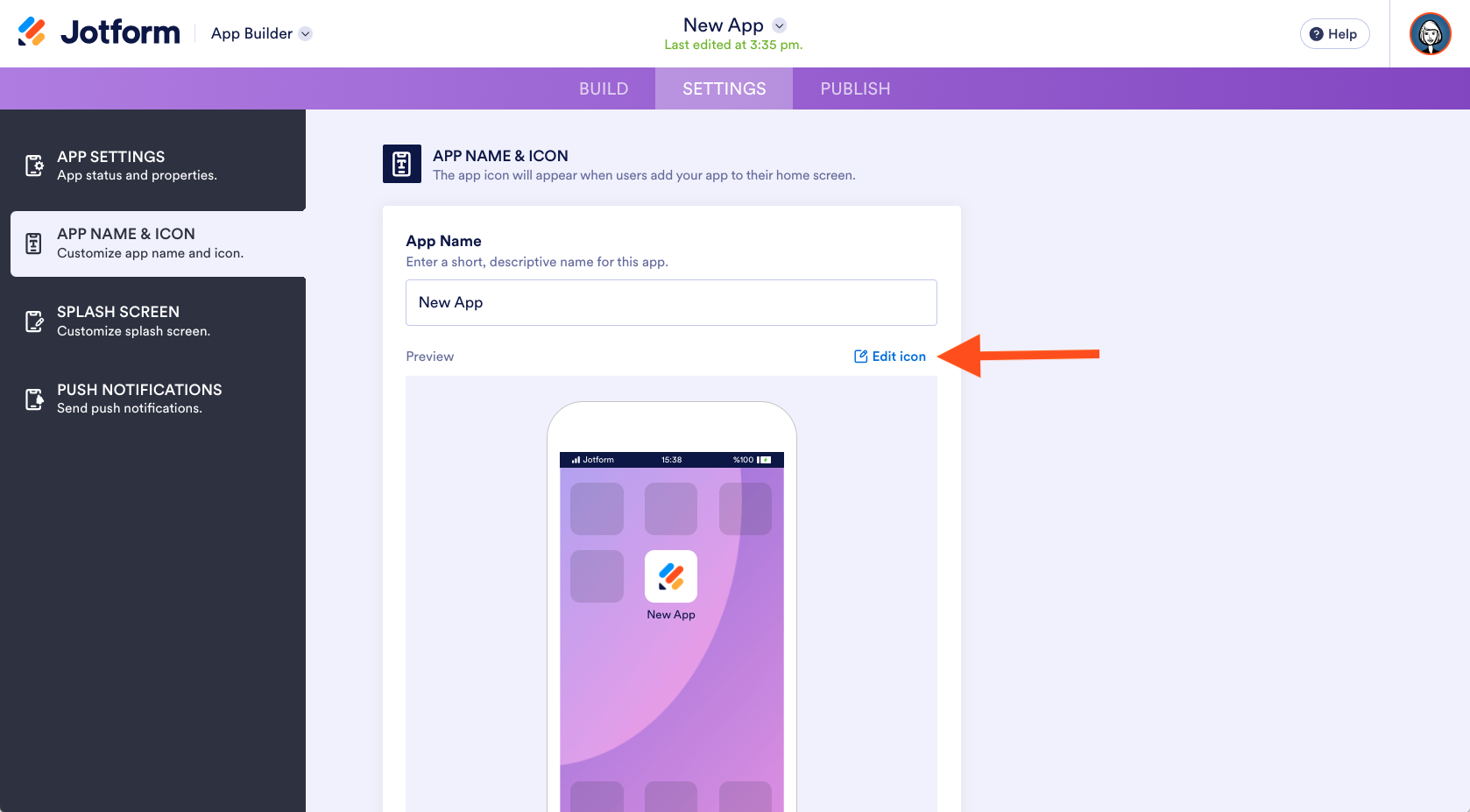Click the Jotform app icon in phone preview

point(671,576)
